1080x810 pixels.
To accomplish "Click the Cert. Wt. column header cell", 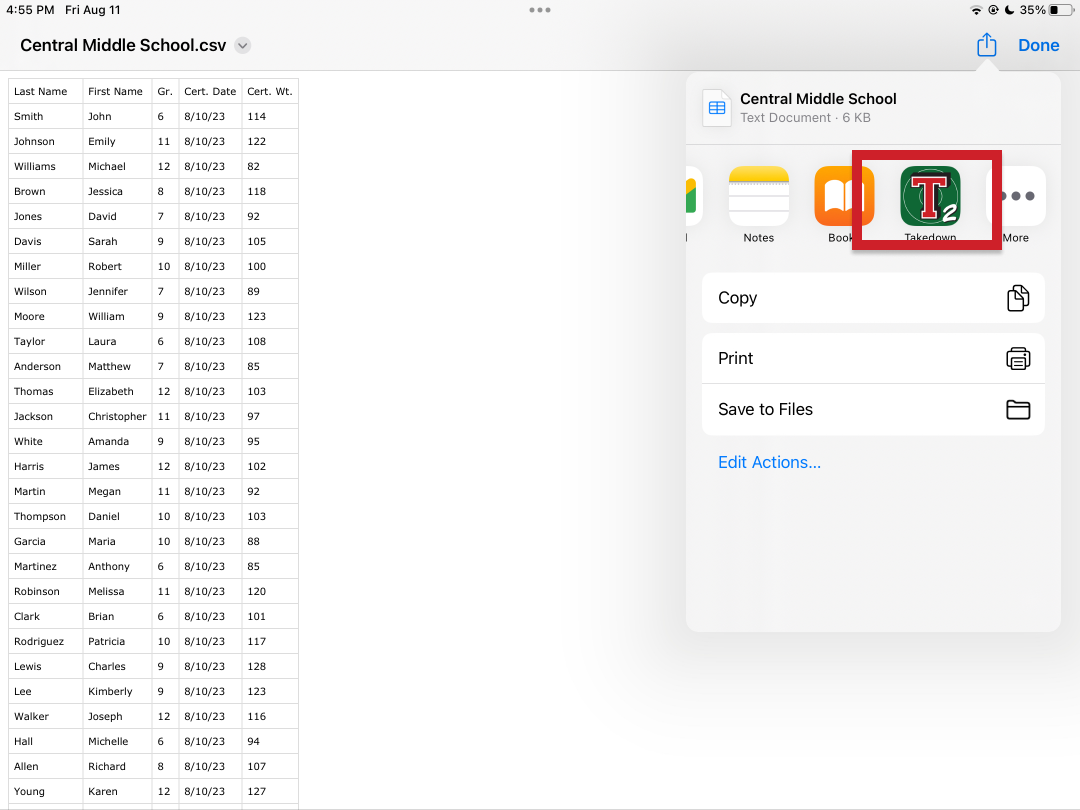I will [269, 91].
